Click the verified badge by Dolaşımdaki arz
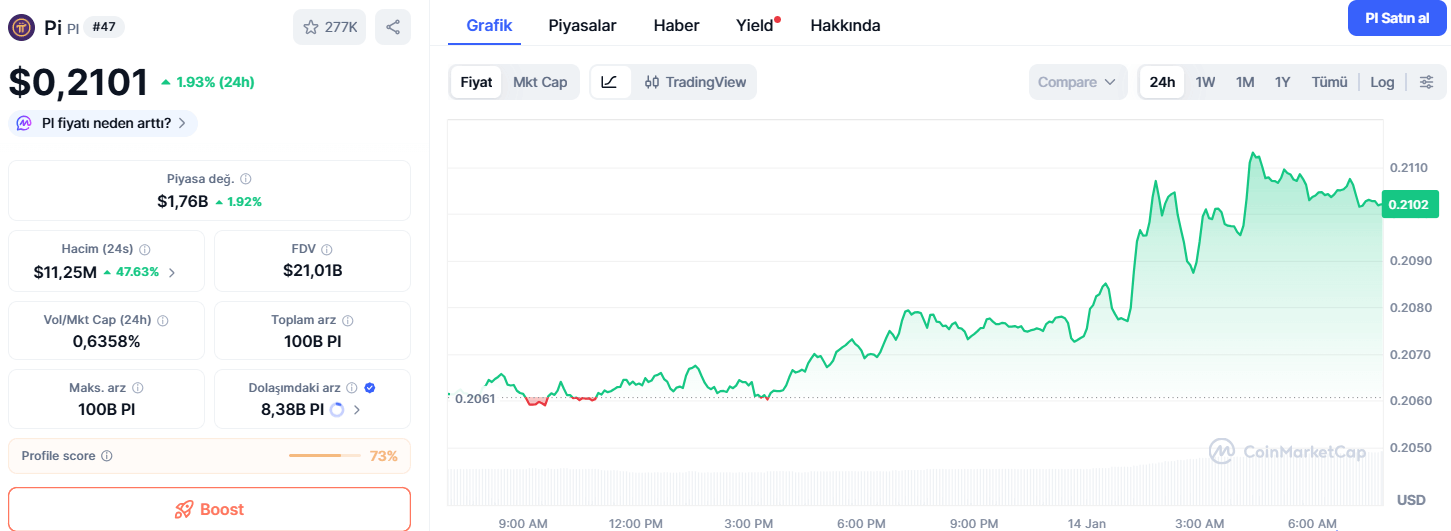Screen dimensions: 1451x531 (x=370, y=387)
